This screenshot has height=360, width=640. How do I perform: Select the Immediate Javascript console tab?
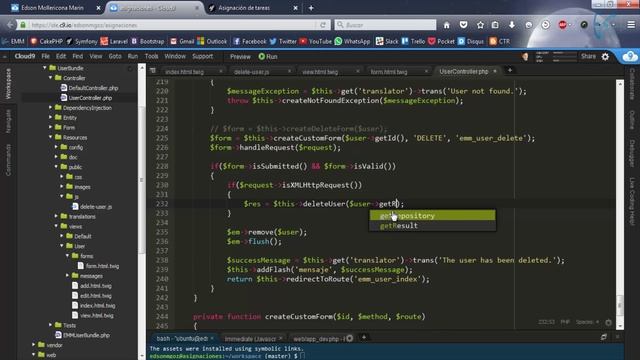point(250,338)
